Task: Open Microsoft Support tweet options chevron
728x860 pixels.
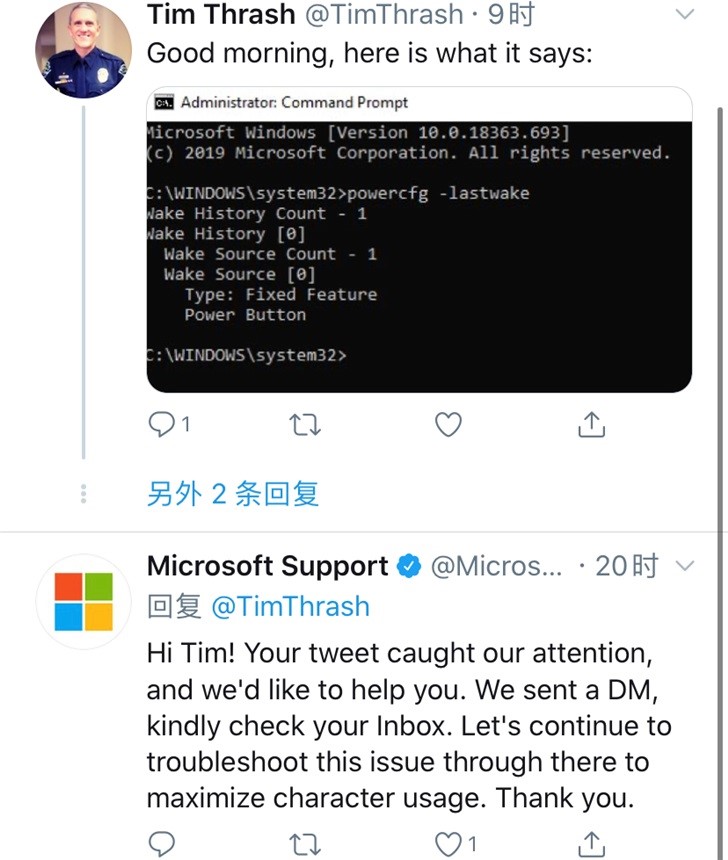Action: [x=685, y=566]
